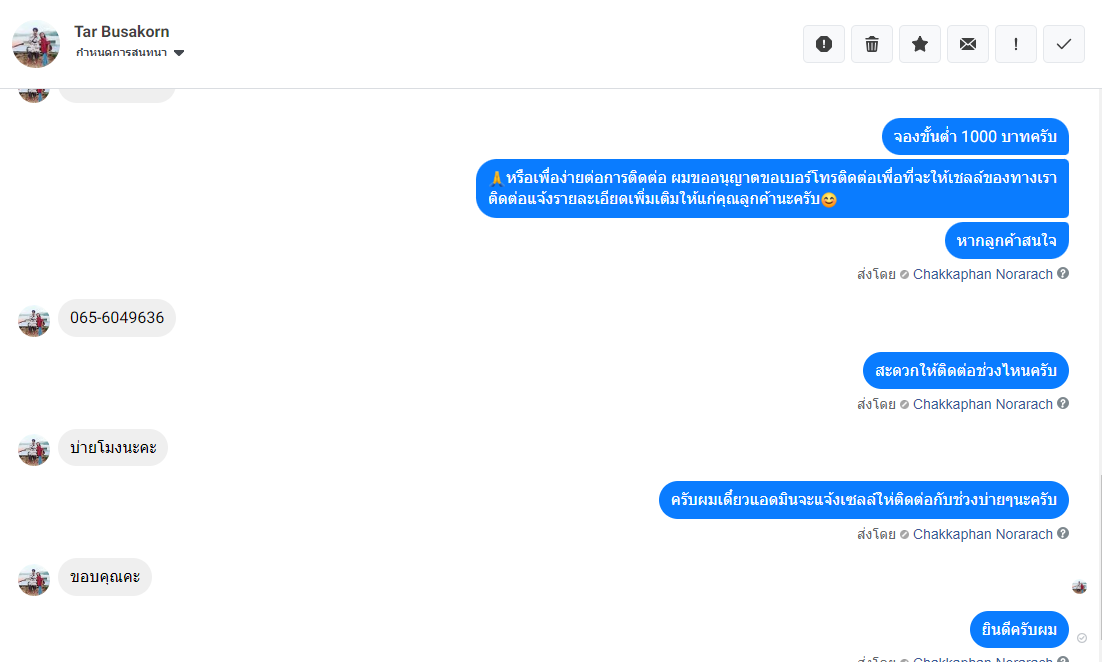Star this conversation to follow up
The width and height of the screenshot is (1102, 662).
pos(920,44)
